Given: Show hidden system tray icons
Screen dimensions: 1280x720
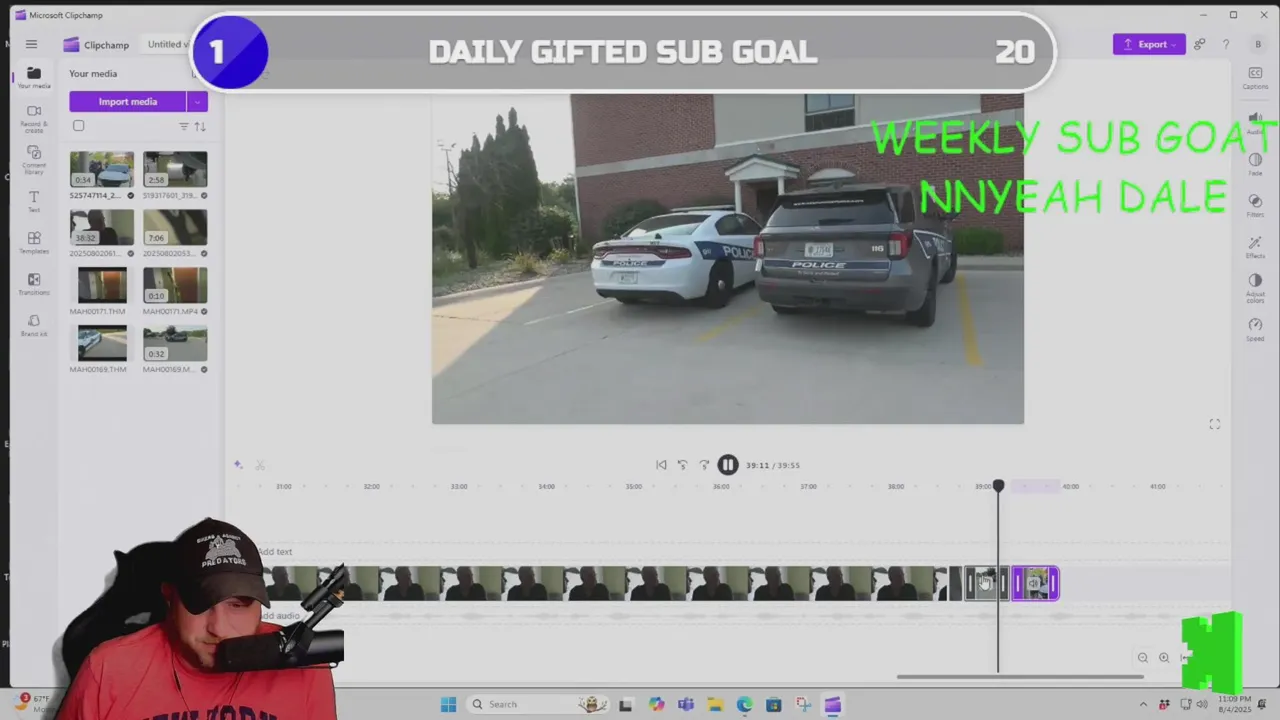Looking at the screenshot, I should [1143, 704].
